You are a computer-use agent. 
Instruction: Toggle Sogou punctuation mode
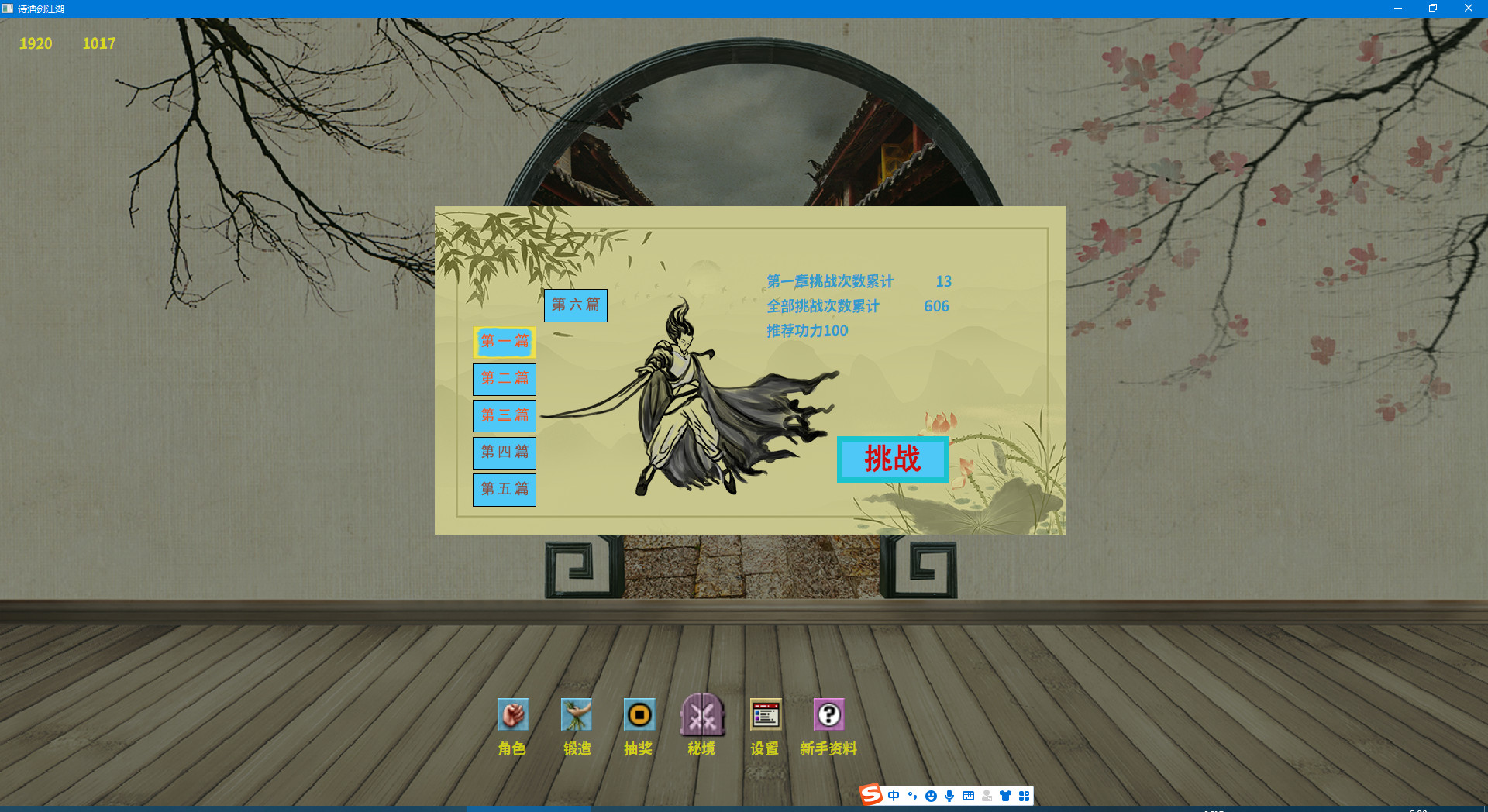(x=912, y=796)
